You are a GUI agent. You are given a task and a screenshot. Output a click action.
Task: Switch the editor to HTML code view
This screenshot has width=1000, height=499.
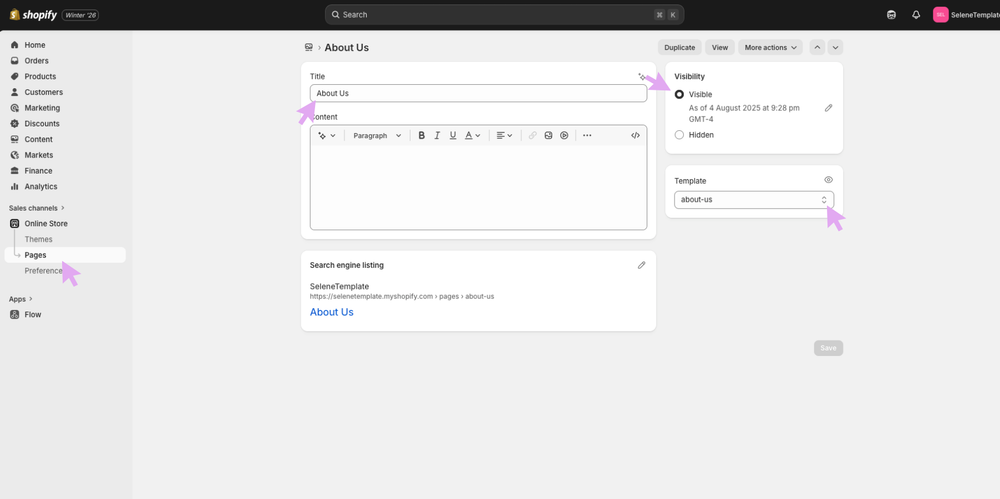(635, 136)
